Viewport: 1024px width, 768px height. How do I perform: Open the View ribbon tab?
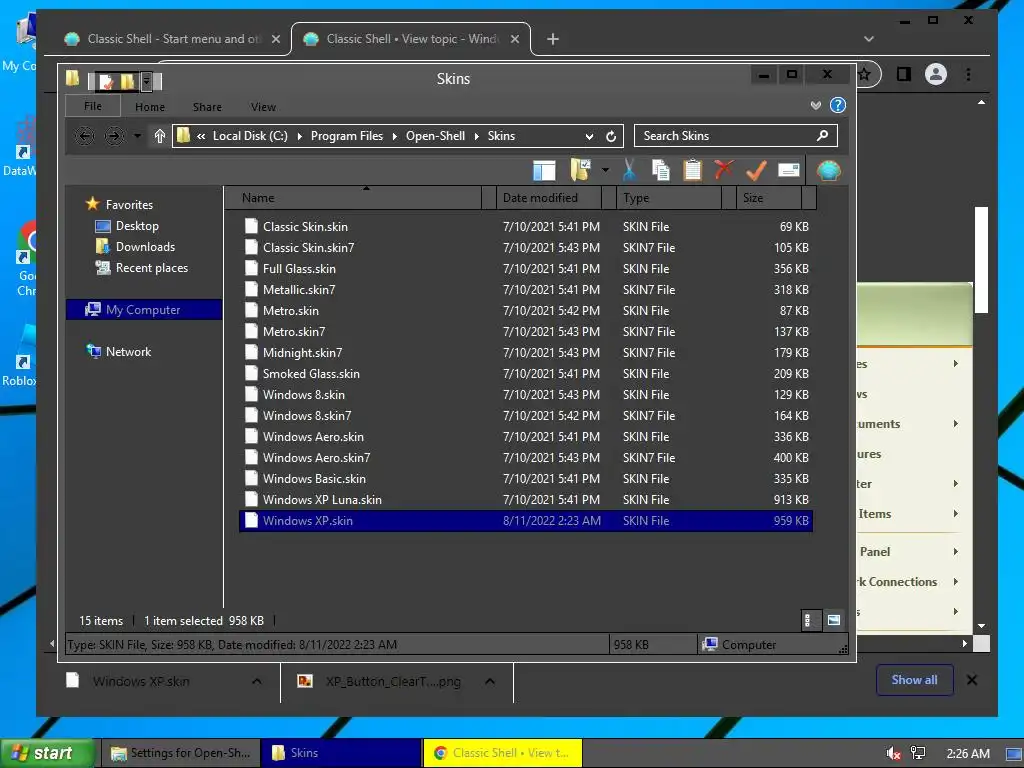pyautogui.click(x=263, y=106)
